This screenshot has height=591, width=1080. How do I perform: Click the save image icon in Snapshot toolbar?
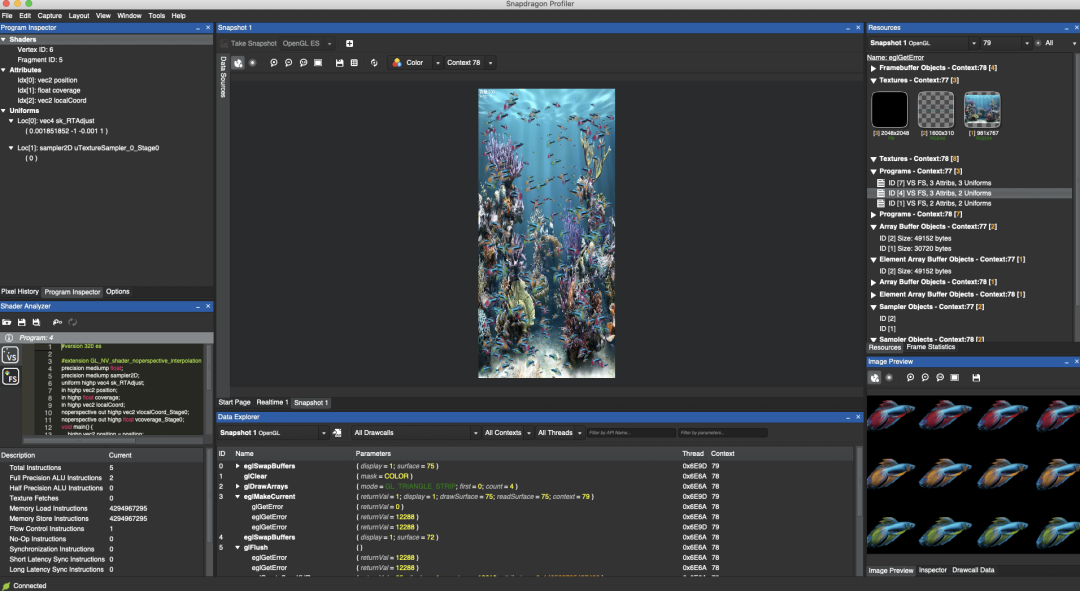[339, 63]
